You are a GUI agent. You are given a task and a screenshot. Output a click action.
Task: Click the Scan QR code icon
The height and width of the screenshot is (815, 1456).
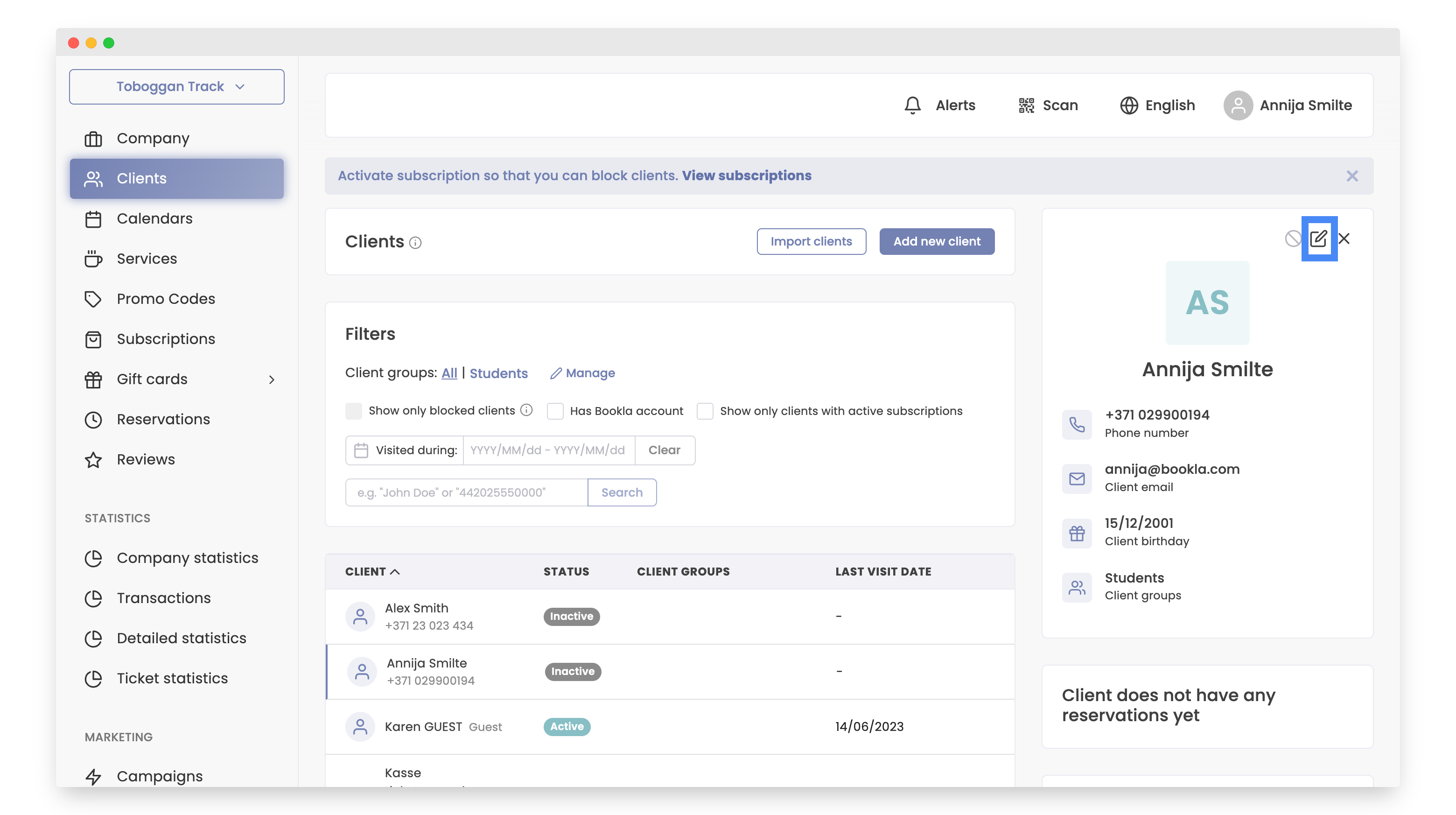click(1026, 105)
